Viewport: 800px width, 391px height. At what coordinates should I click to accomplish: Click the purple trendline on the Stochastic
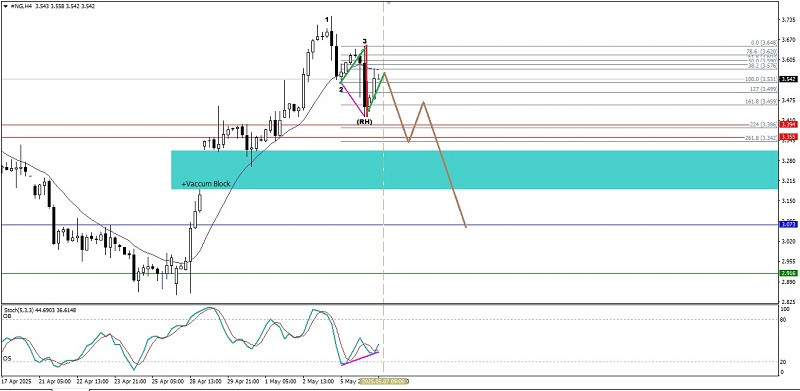pyautogui.click(x=360, y=358)
